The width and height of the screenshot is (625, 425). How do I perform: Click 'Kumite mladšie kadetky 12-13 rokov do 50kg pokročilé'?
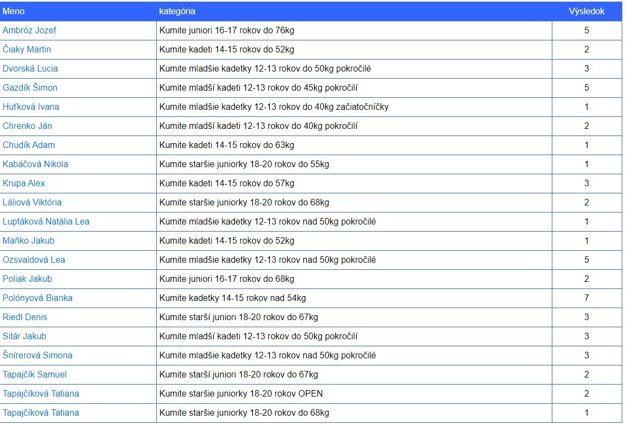click(354, 69)
